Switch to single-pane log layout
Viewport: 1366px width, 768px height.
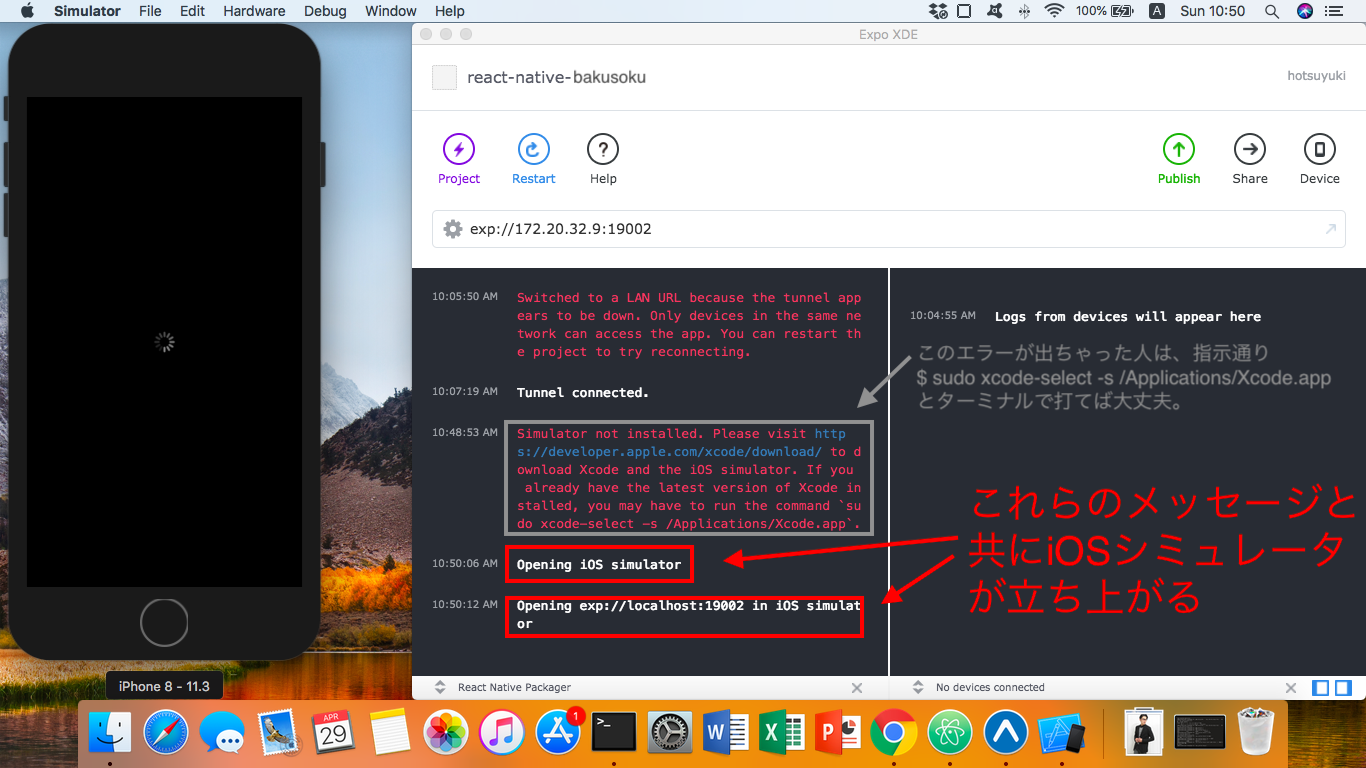1321,688
